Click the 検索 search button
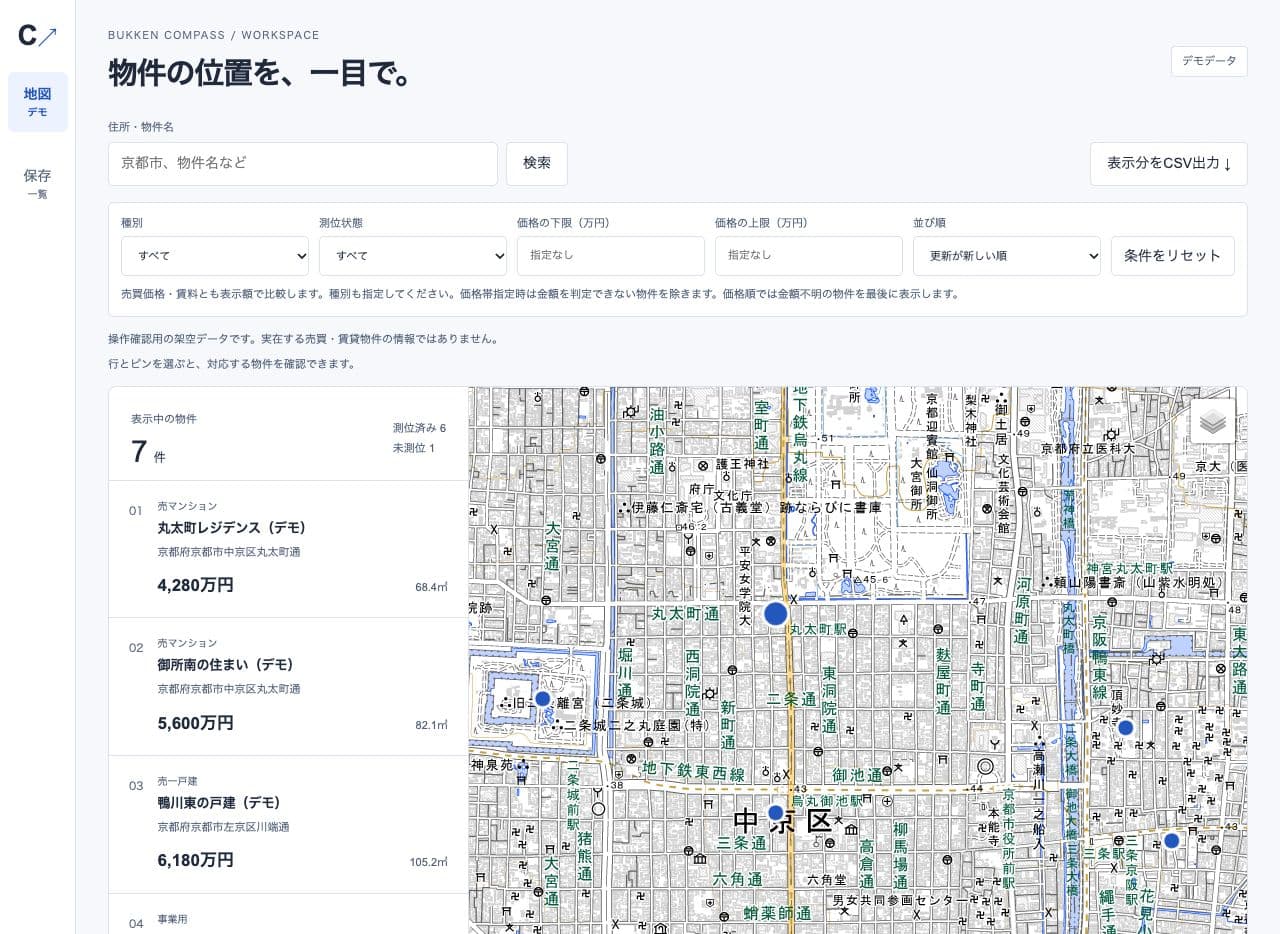This screenshot has width=1280, height=934. pos(537,163)
